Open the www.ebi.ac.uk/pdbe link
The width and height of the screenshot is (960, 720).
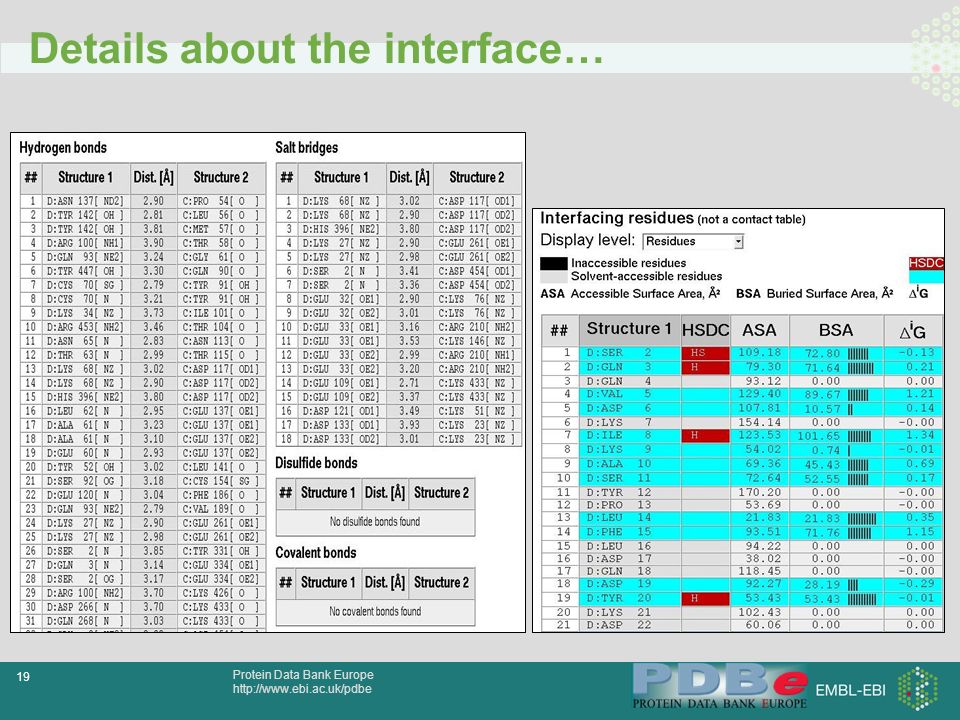click(x=302, y=689)
